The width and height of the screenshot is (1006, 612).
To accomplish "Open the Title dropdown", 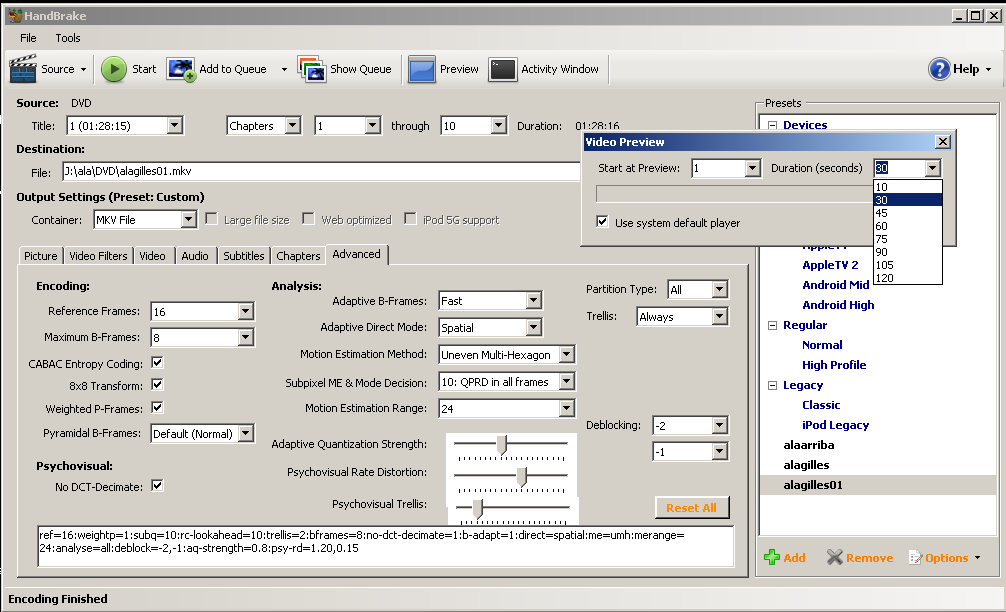I will [175, 126].
